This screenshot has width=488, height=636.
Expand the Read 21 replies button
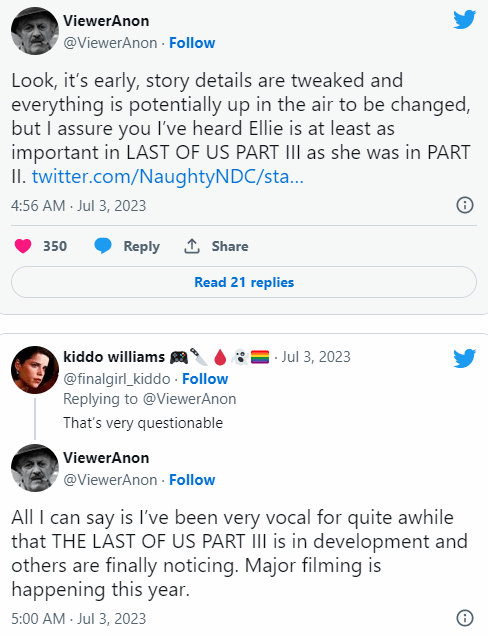(244, 282)
